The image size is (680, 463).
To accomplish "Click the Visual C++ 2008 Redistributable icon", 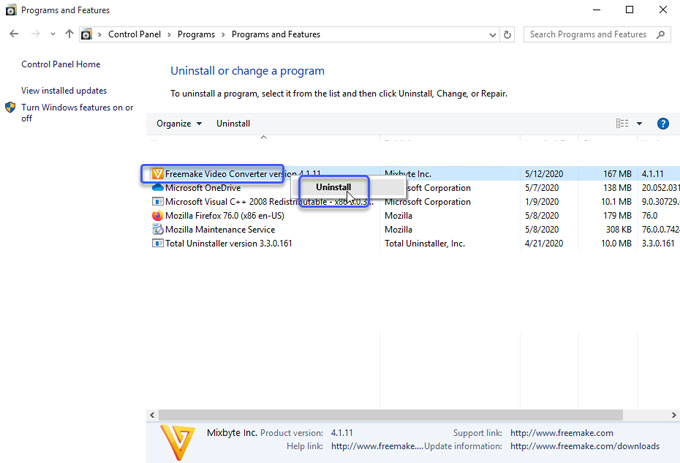I will pyautogui.click(x=157, y=202).
